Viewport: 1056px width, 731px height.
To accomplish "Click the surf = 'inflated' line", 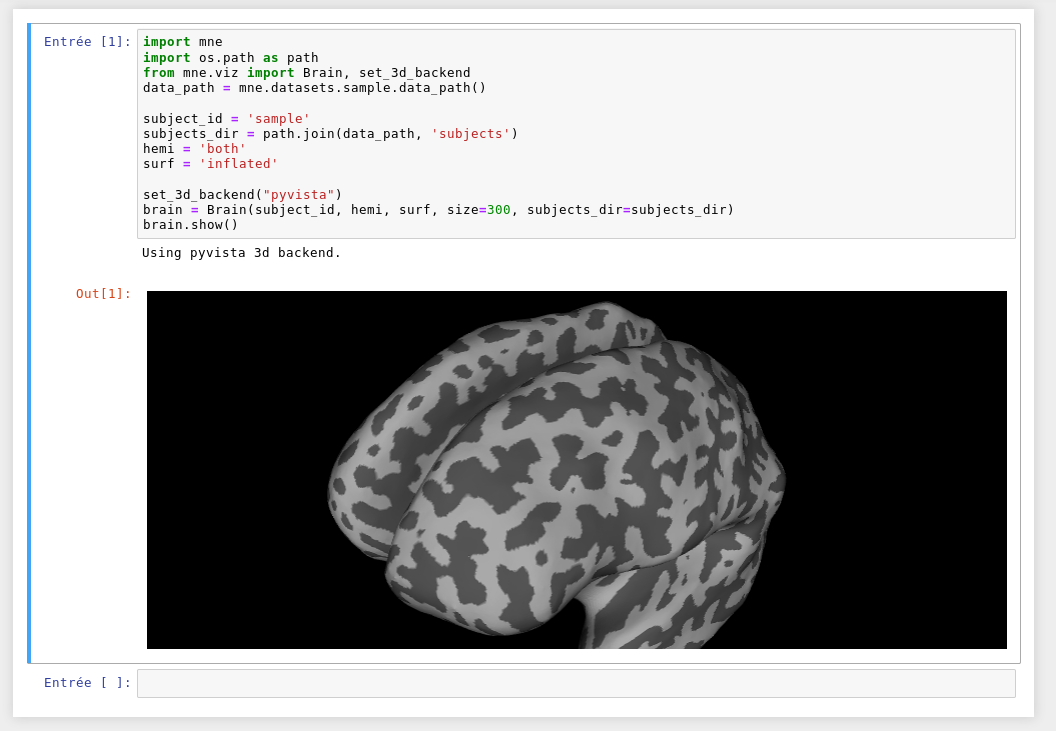I will point(210,164).
